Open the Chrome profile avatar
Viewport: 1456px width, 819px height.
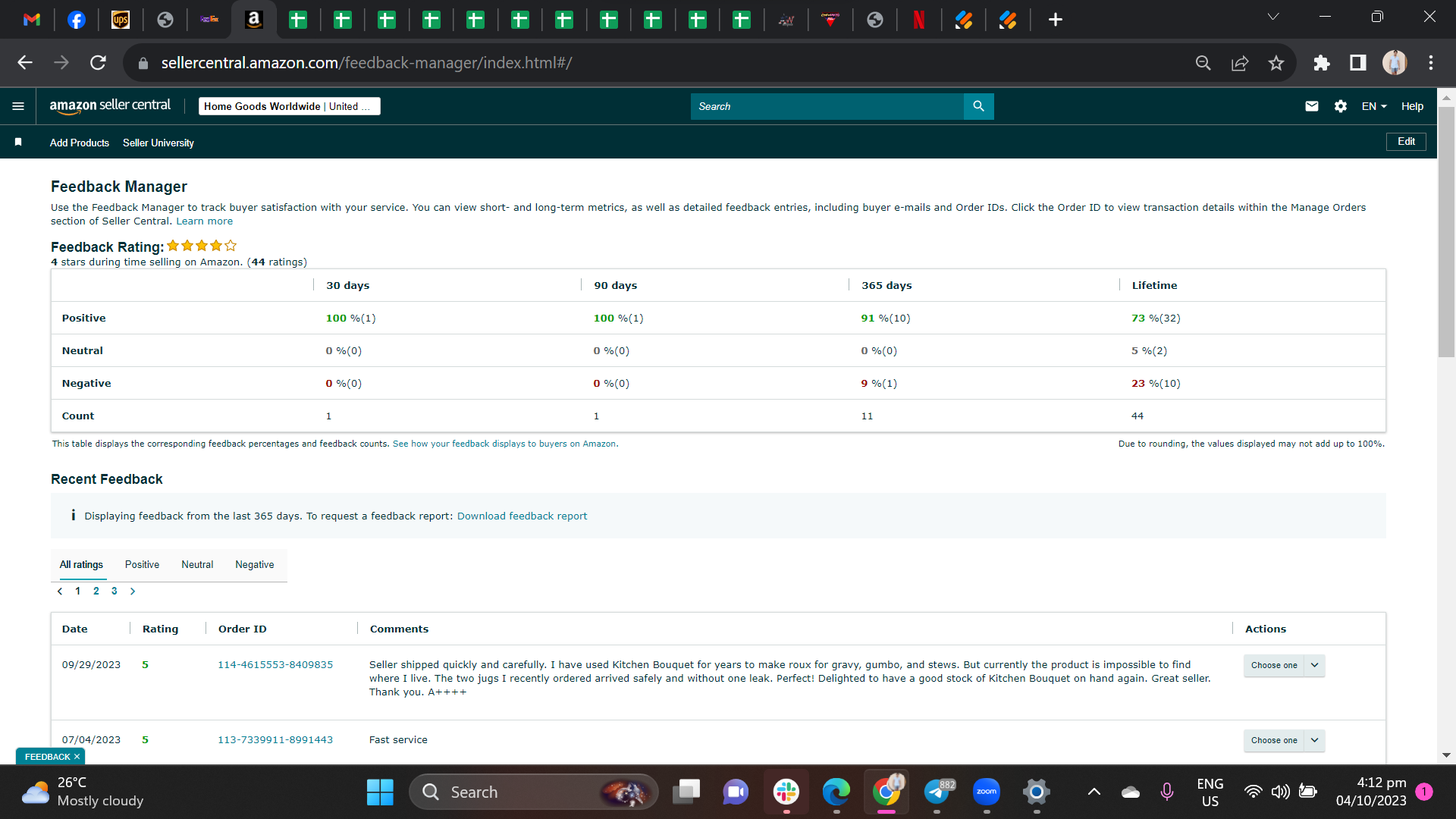(x=1395, y=63)
